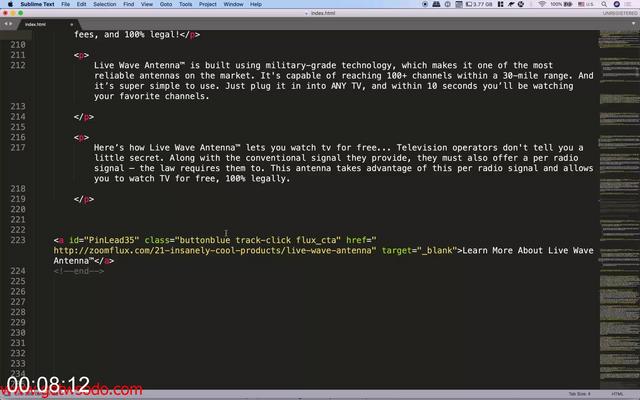
Task: Open the U.S. input source menu
Action: [x=586, y=4]
